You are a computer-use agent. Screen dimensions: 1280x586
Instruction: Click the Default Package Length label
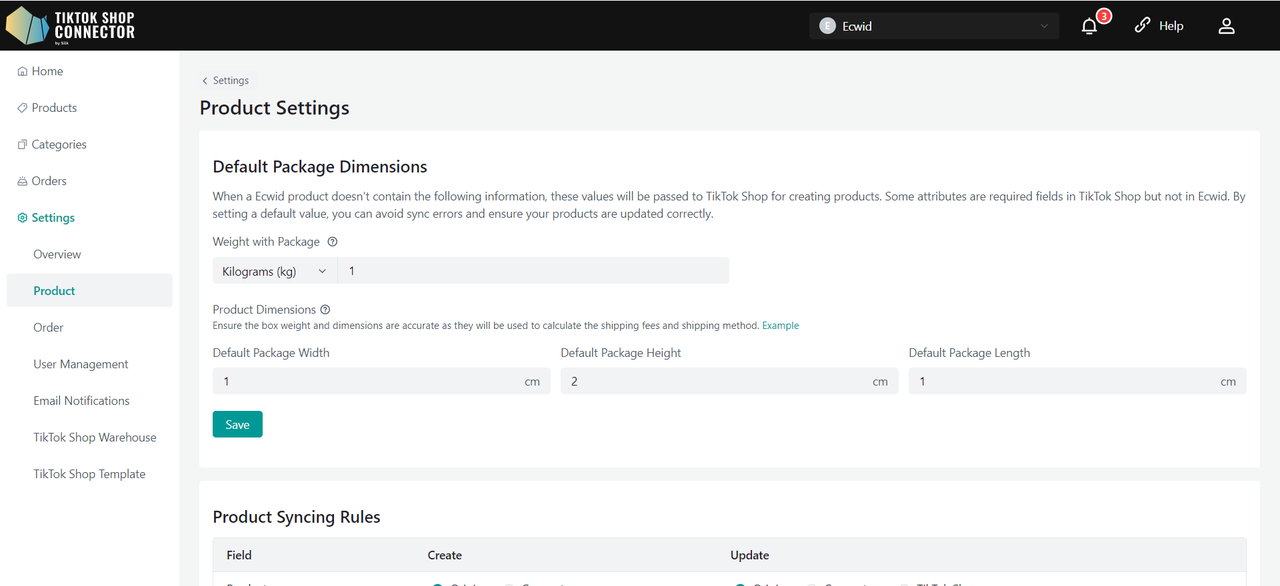pyautogui.click(x=969, y=353)
